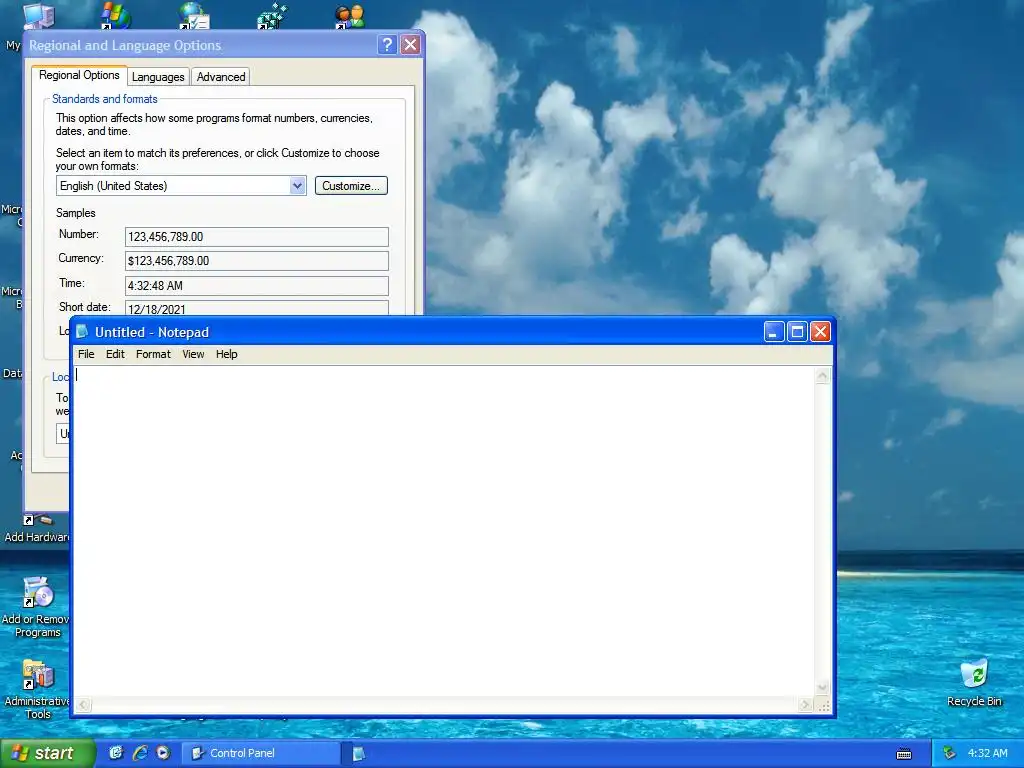Select the Regional Options tab
The width and height of the screenshot is (1024, 768).
(79, 75)
